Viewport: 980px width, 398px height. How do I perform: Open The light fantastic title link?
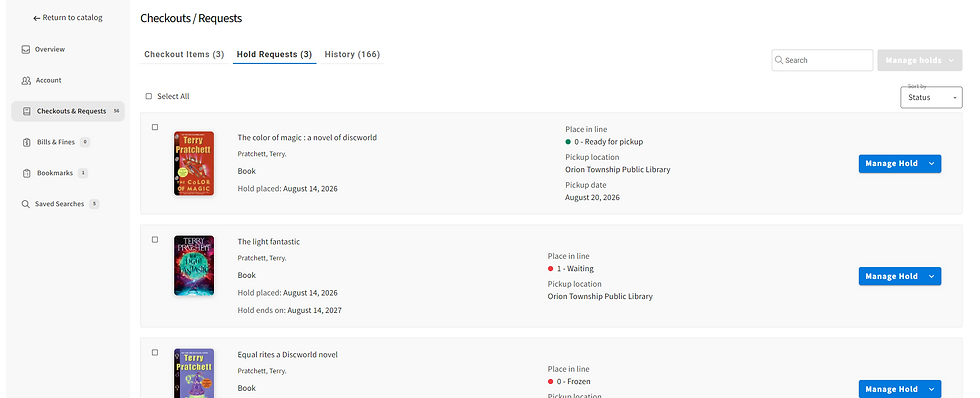click(x=269, y=242)
